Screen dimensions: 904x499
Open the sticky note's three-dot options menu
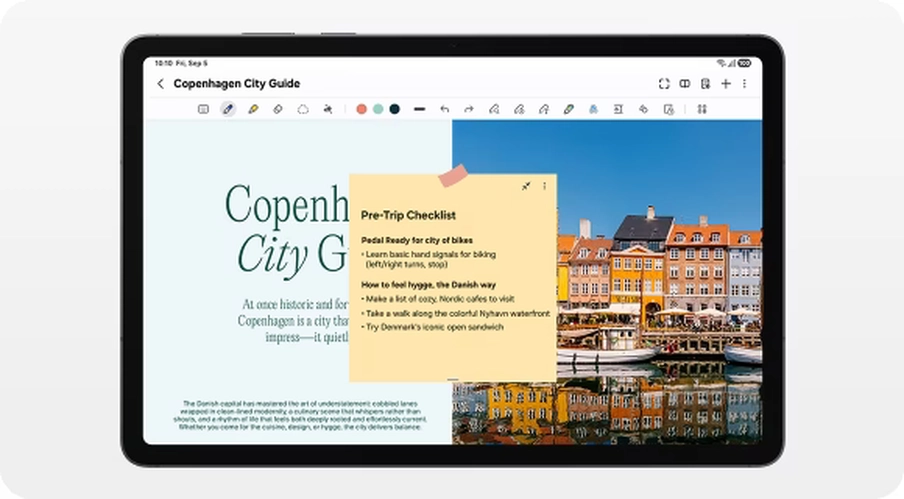(544, 186)
